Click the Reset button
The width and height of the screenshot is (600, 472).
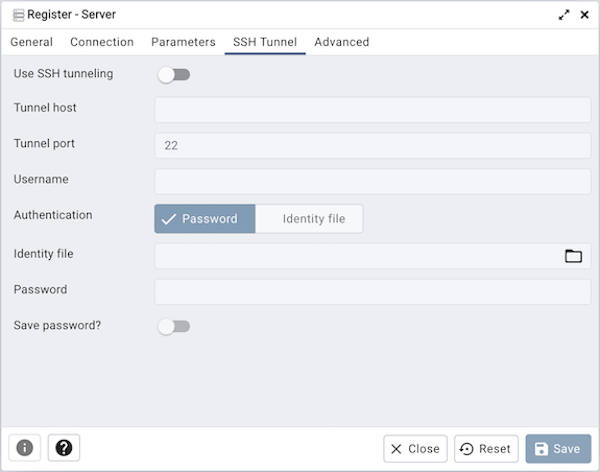coord(486,449)
